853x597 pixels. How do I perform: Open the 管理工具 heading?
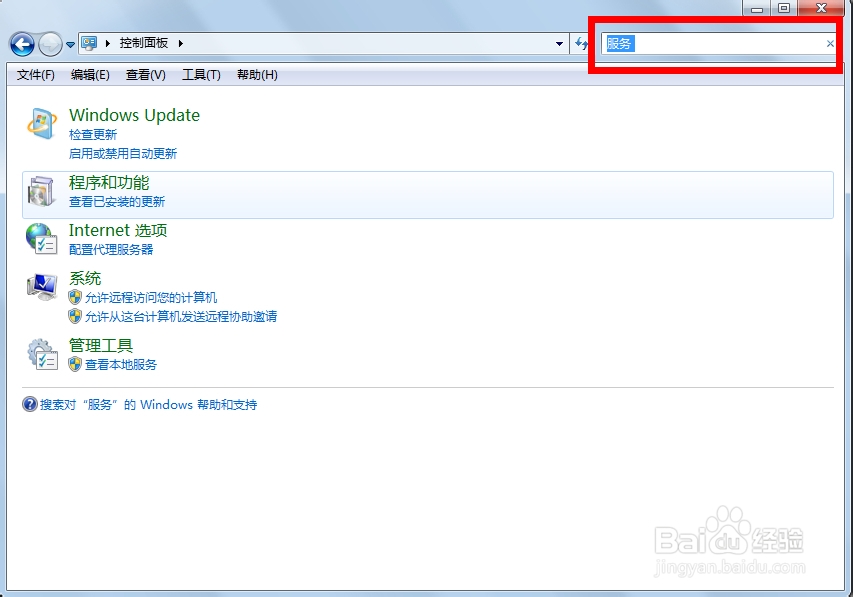pos(101,346)
